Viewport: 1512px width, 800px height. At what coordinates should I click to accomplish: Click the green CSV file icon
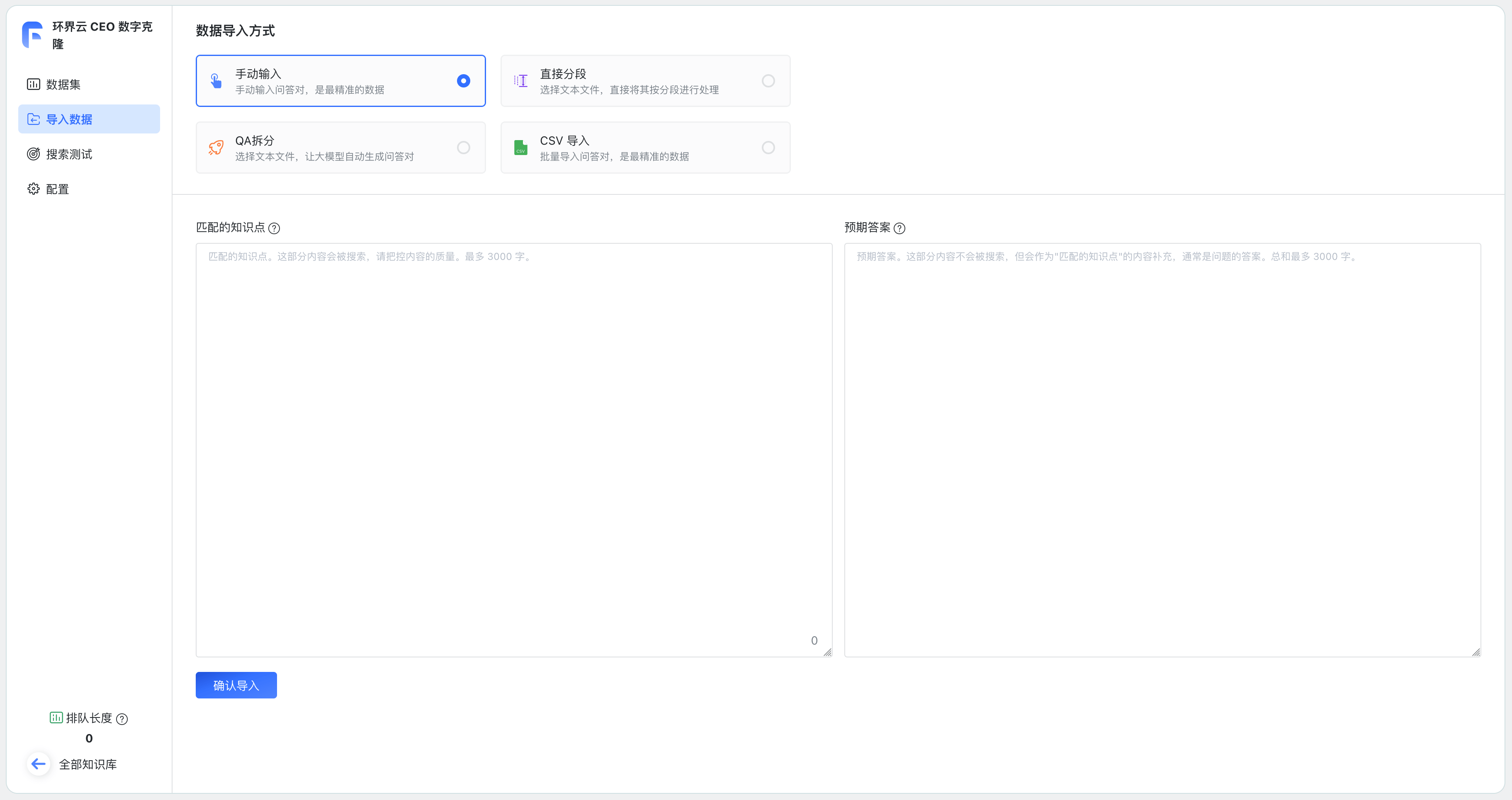(520, 148)
